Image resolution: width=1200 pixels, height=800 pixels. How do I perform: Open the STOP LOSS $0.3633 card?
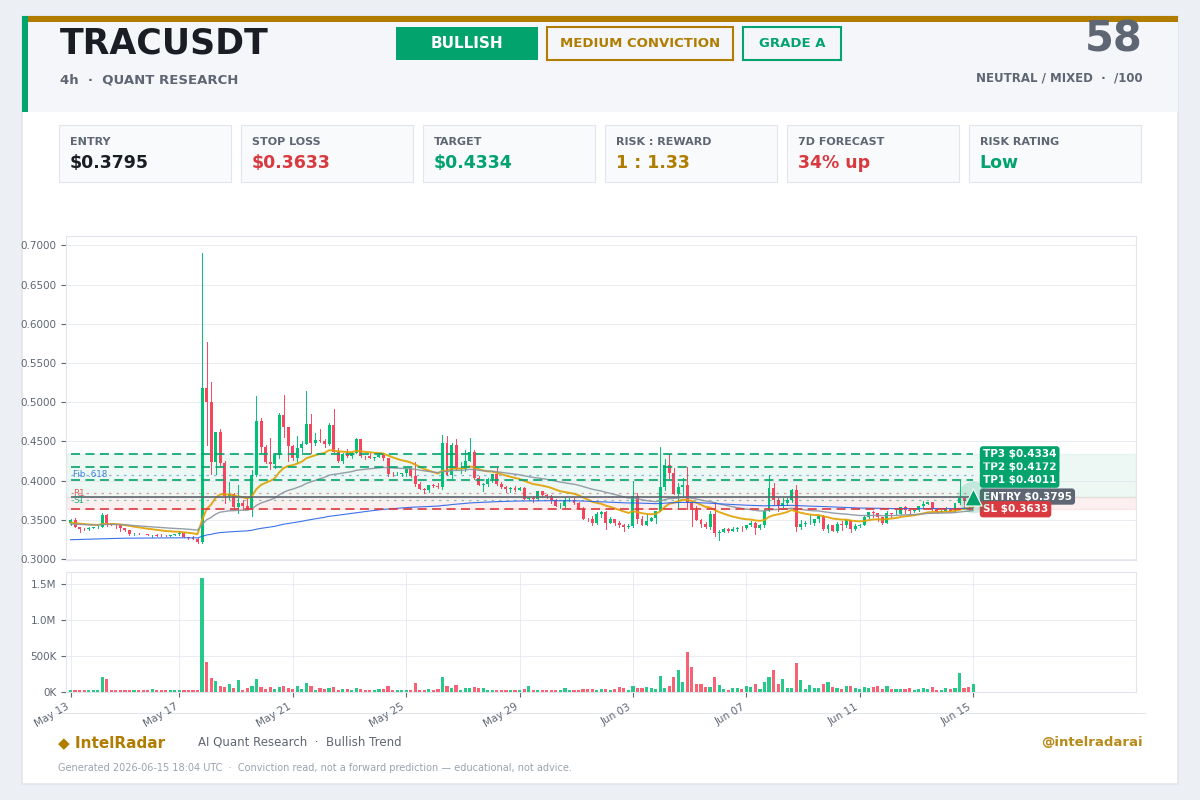(x=327, y=153)
